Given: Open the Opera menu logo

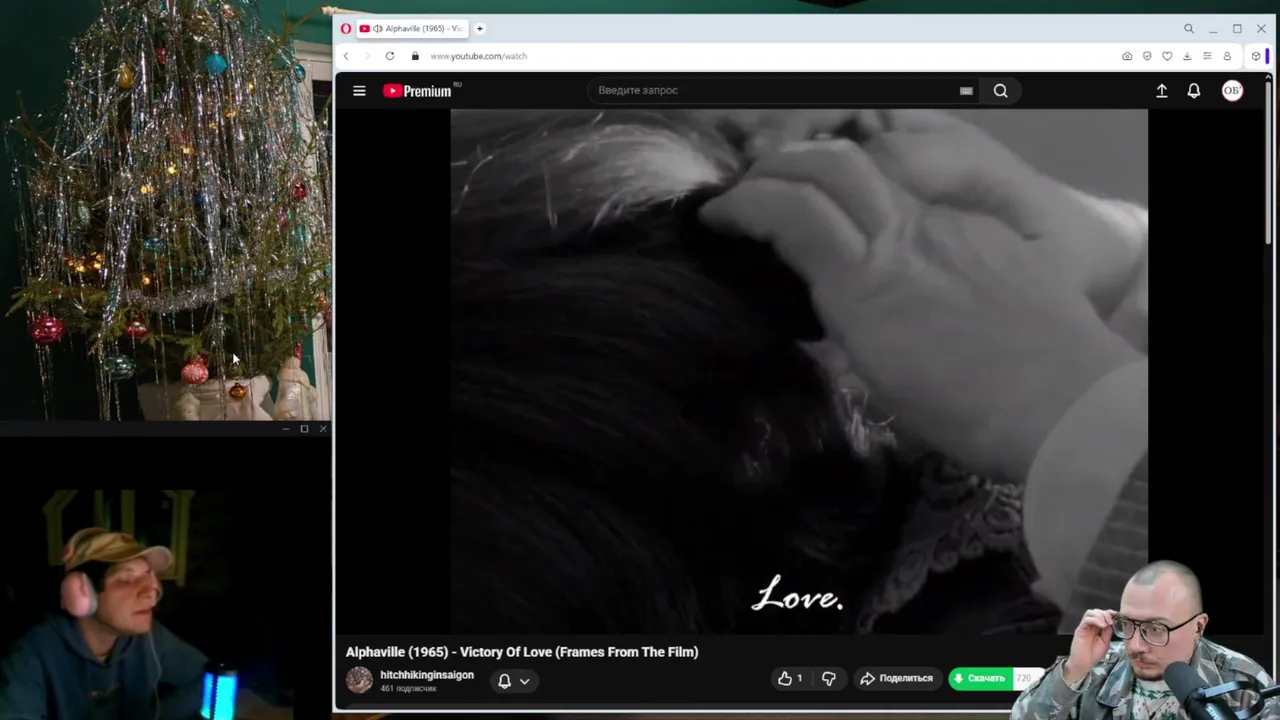Looking at the screenshot, I should coord(346,29).
